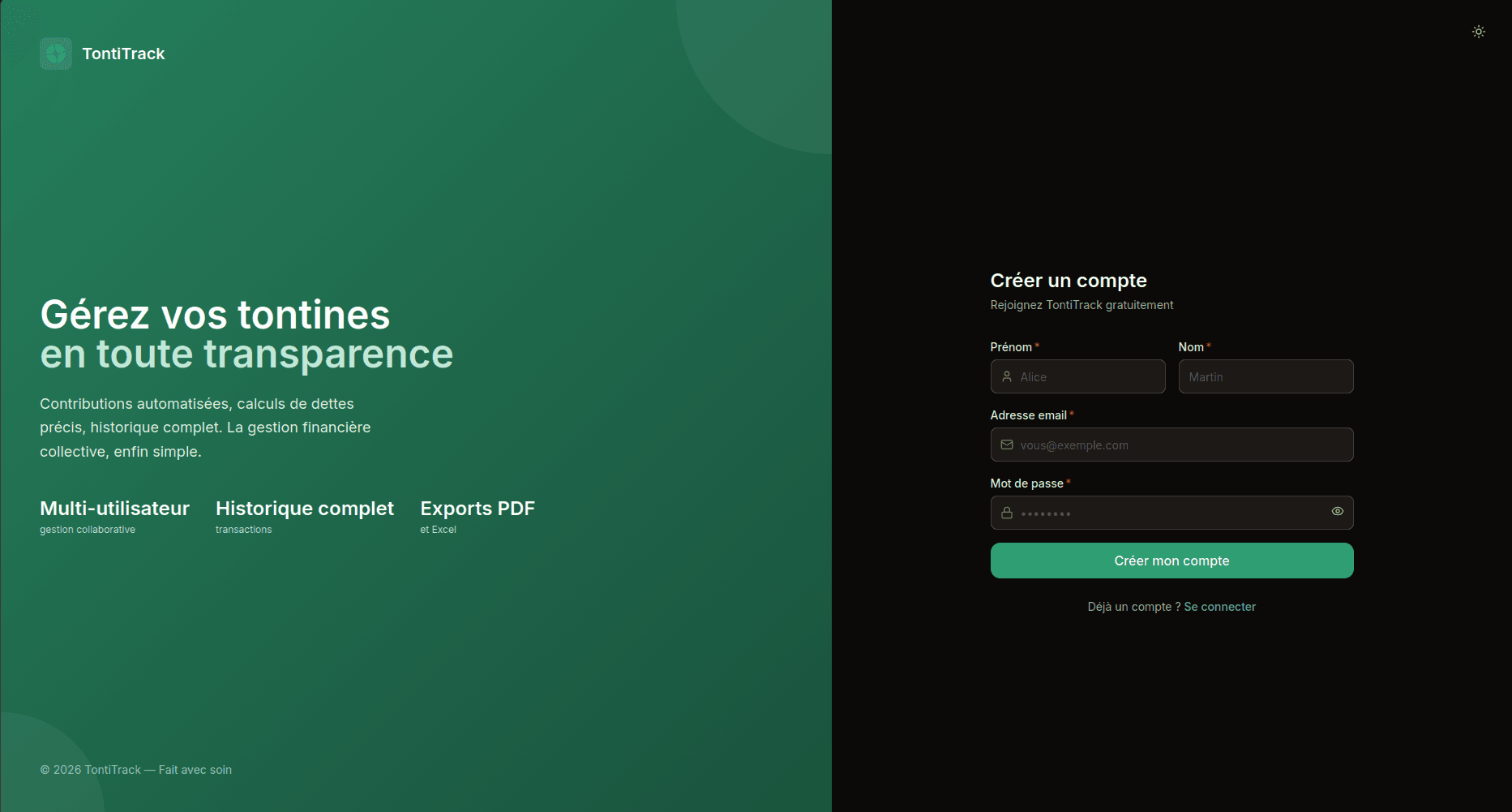Select the Mot de passe input field
The height and width of the screenshot is (812, 1512).
coord(1172,513)
